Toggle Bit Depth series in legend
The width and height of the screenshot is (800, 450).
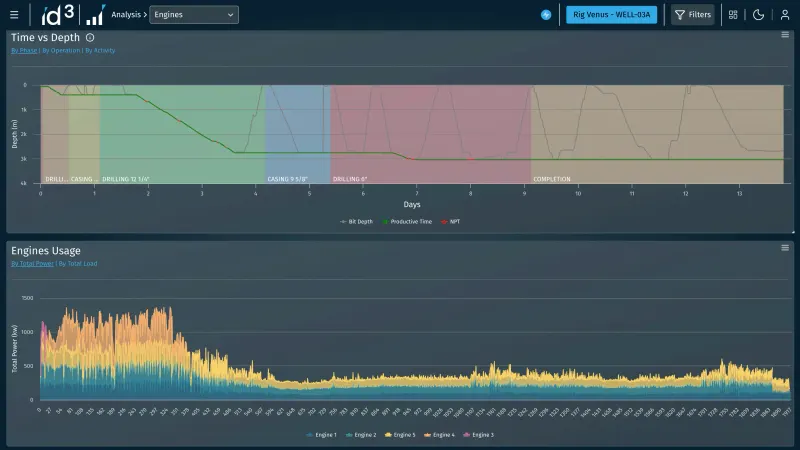pos(356,222)
